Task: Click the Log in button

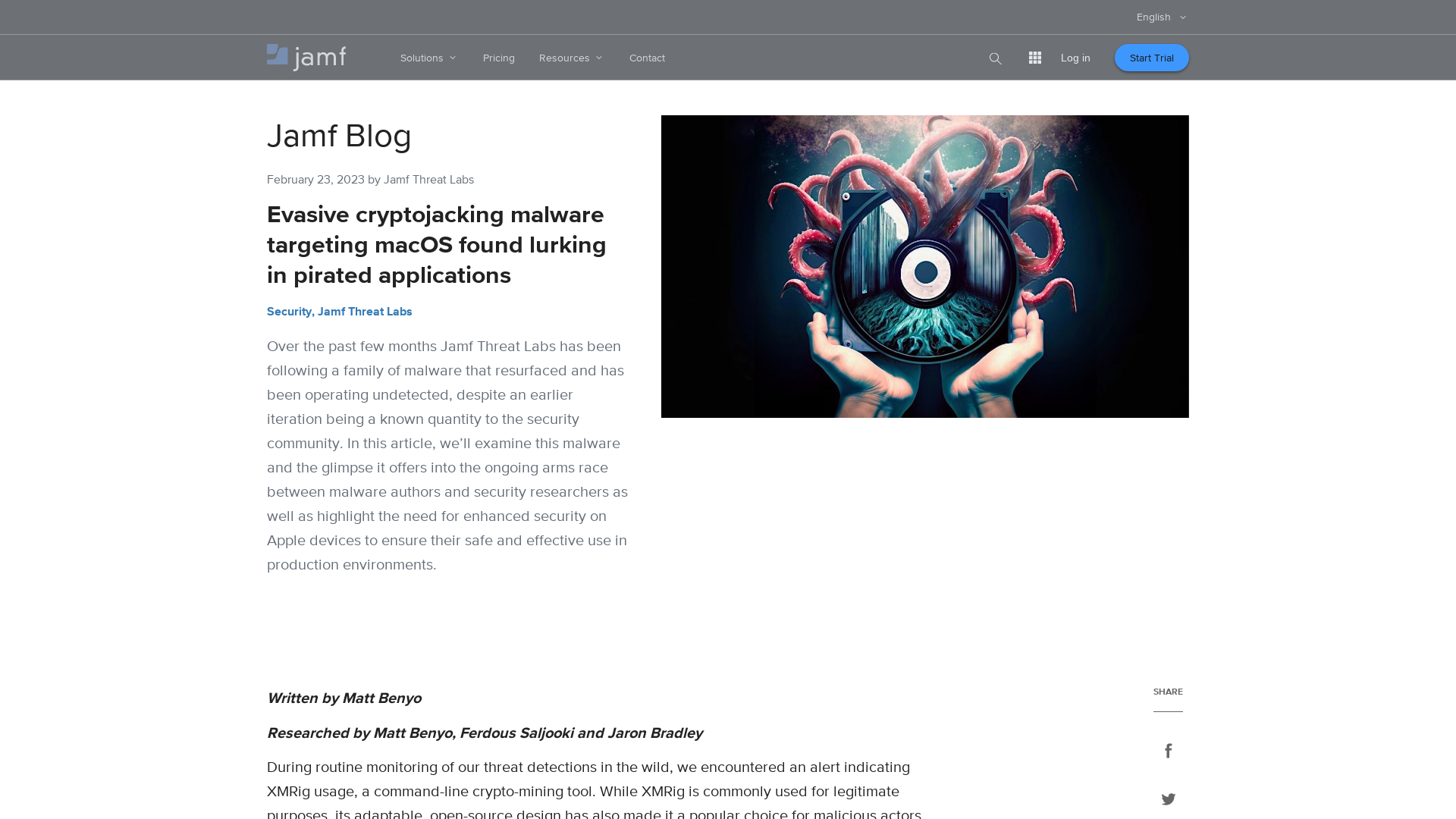Action: click(1075, 57)
